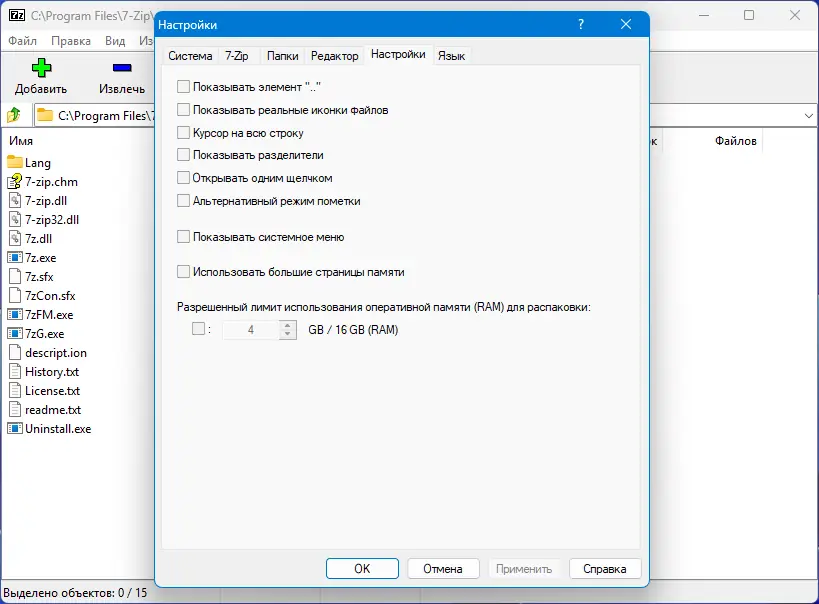This screenshot has height=604, width=819.
Task: Select the 7-zip.chm help file icon
Action: coord(15,181)
